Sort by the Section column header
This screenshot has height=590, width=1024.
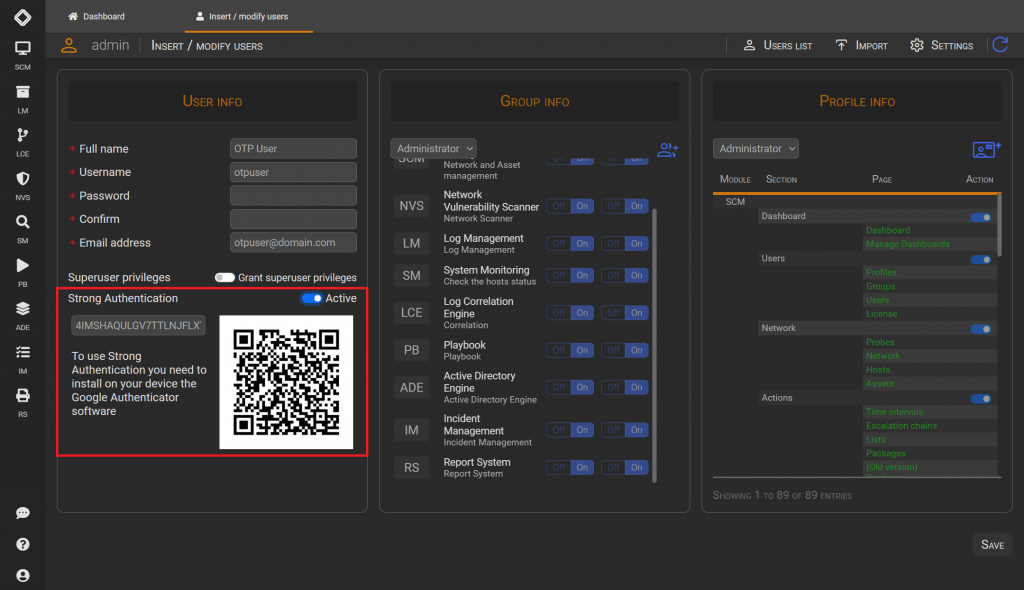[x=781, y=179]
